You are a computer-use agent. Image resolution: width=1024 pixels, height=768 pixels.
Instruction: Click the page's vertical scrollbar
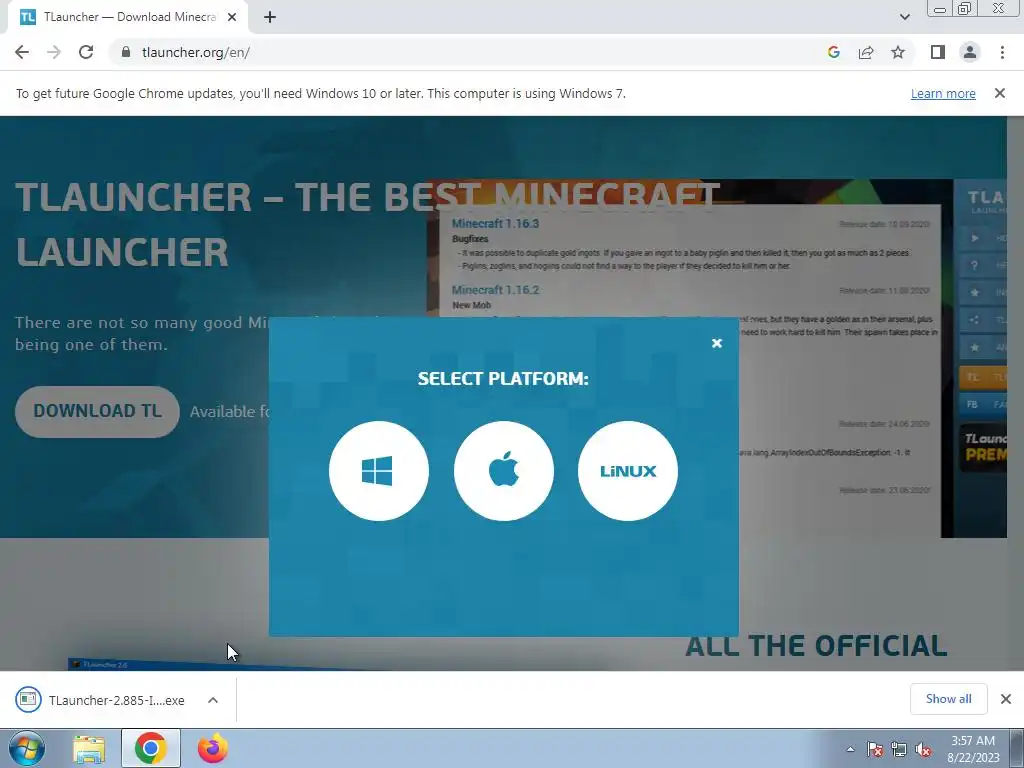(x=1015, y=393)
